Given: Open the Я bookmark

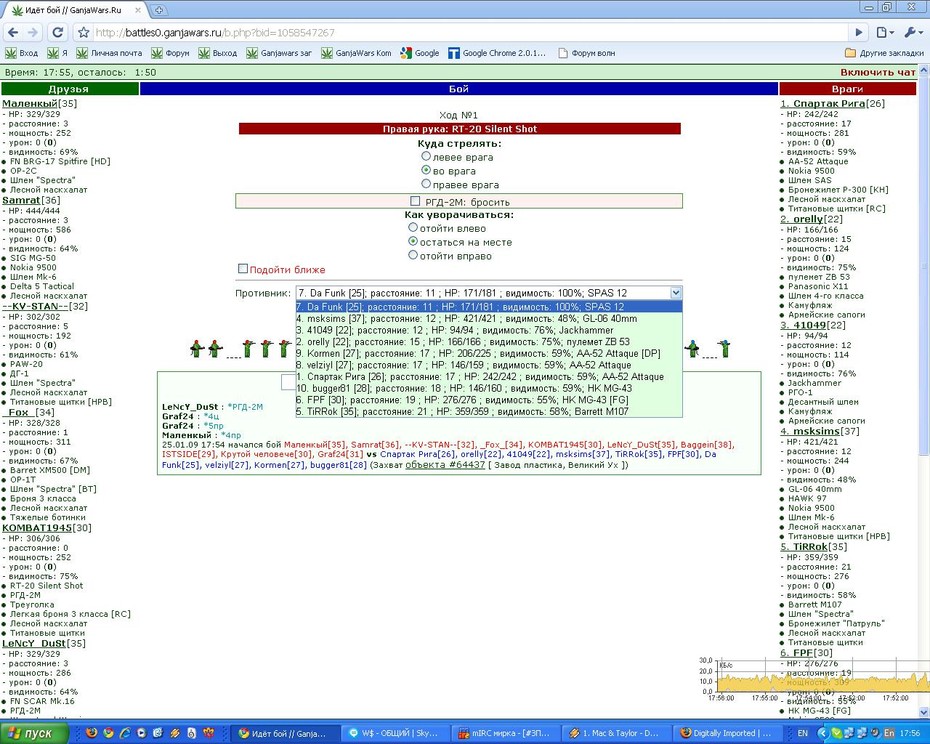Looking at the screenshot, I should click(x=58, y=53).
